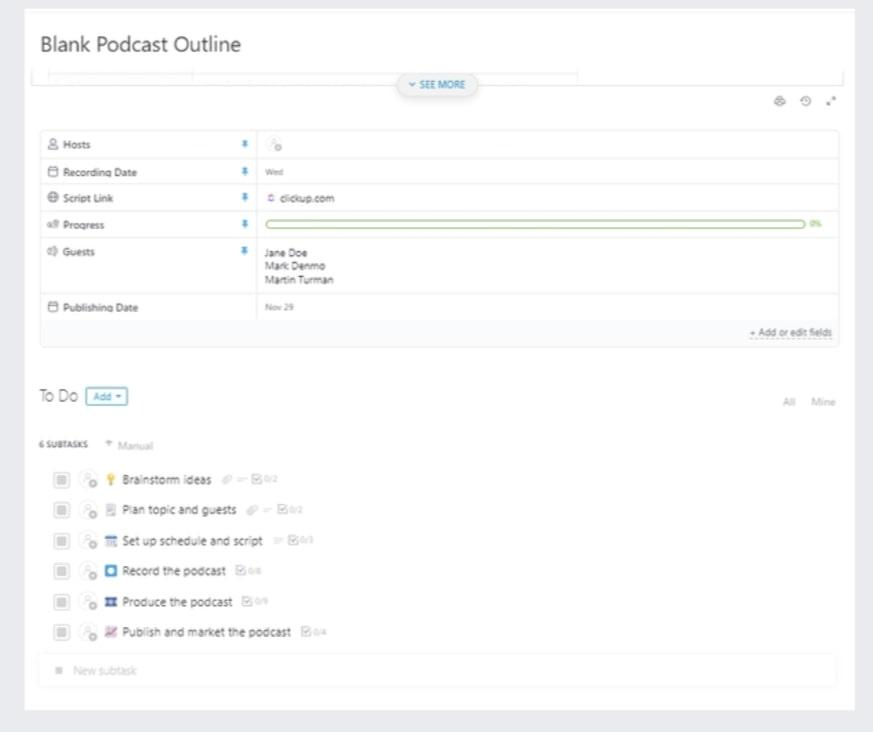Unpin the Progress field with its pin icon
Image resolution: width=873 pixels, height=732 pixels.
(x=244, y=225)
